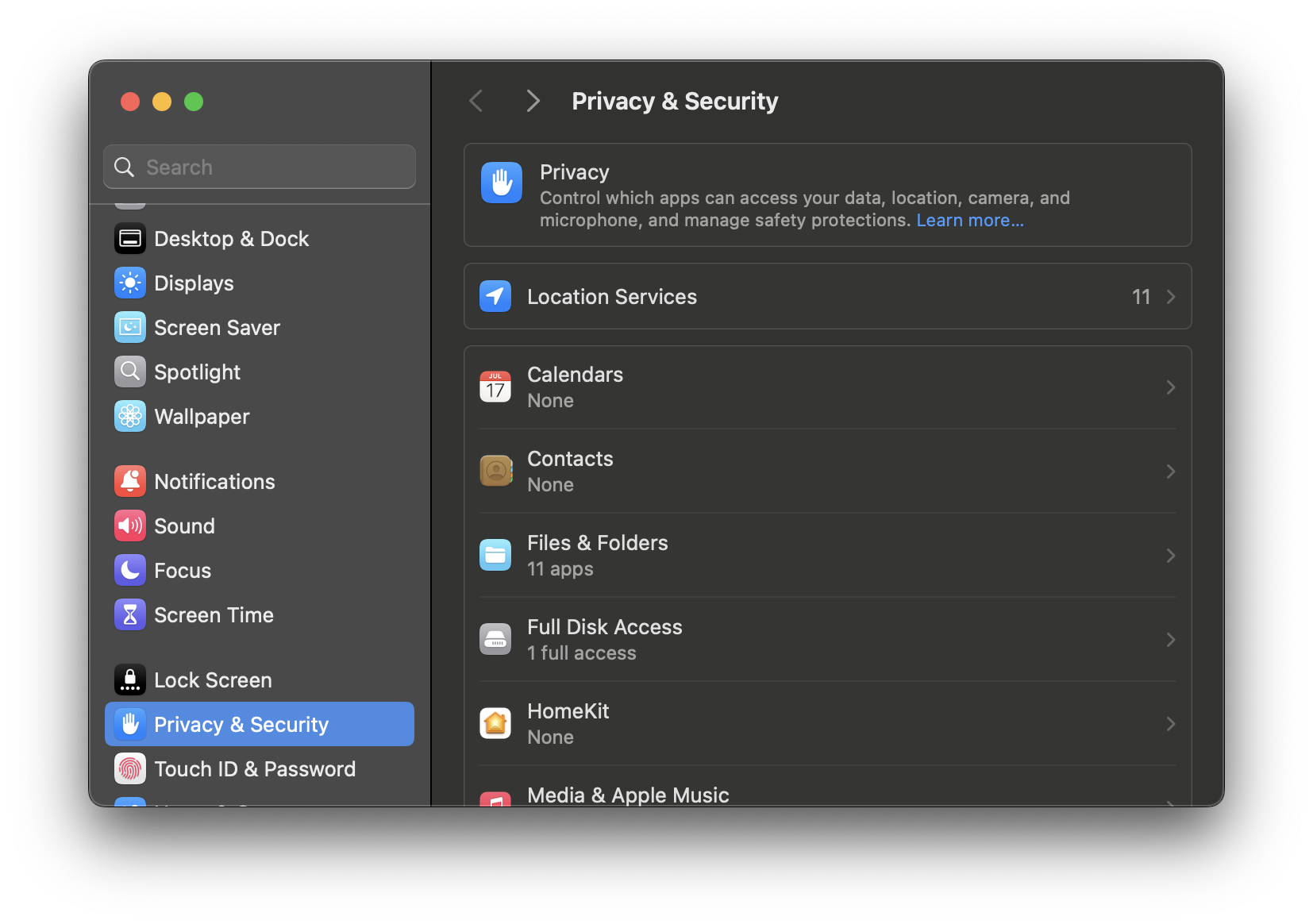Click inside the Search field
Image resolution: width=1313 pixels, height=924 pixels.
click(x=259, y=167)
